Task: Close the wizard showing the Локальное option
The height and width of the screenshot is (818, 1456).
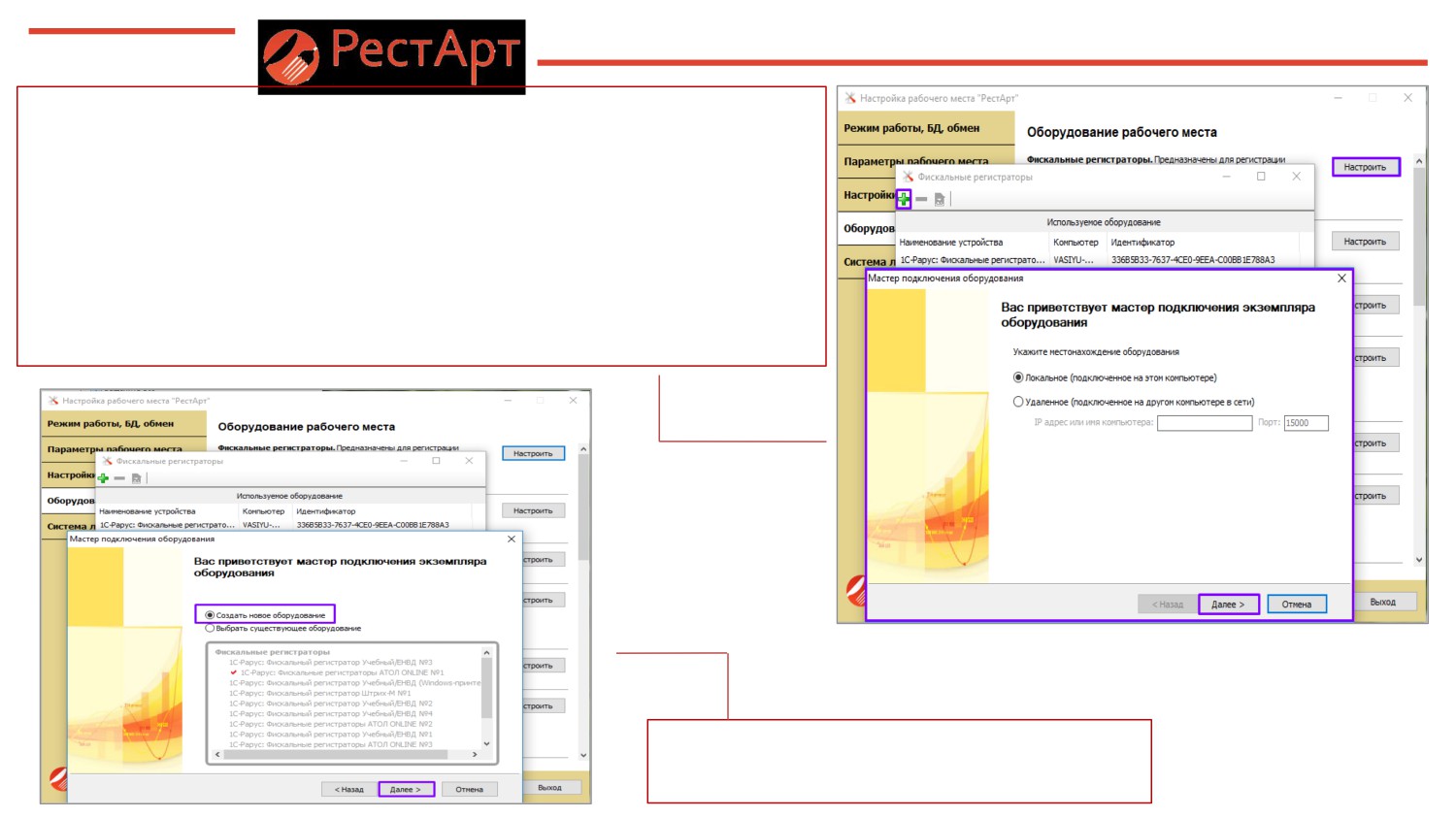Action: [x=1341, y=278]
